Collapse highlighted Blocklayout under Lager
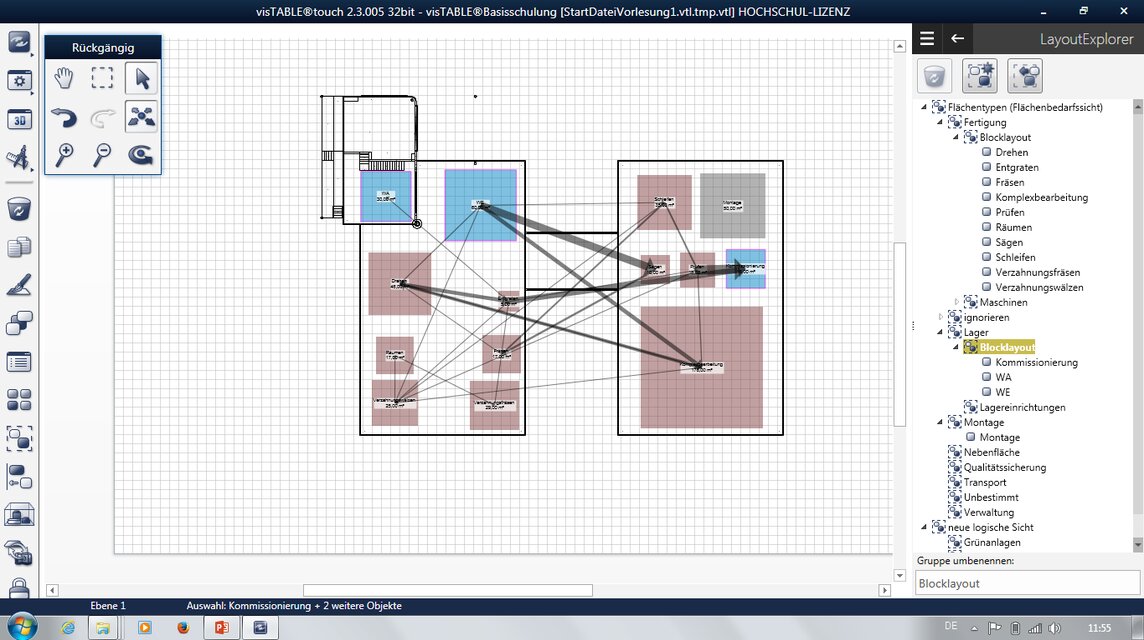Screen dimensions: 1144x640 pos(956,347)
